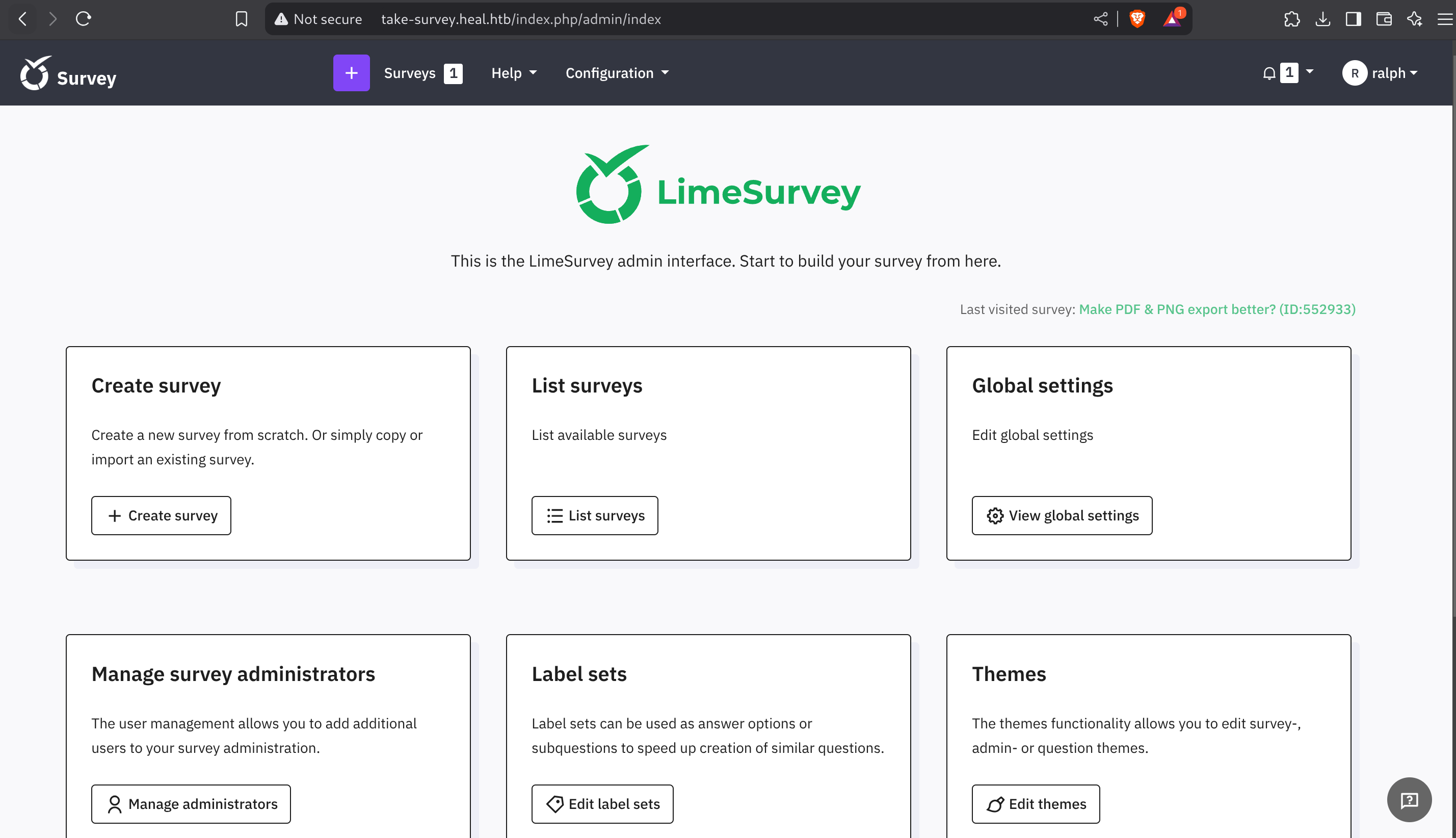Click the 'Edit global settings' text

[x=1033, y=435]
